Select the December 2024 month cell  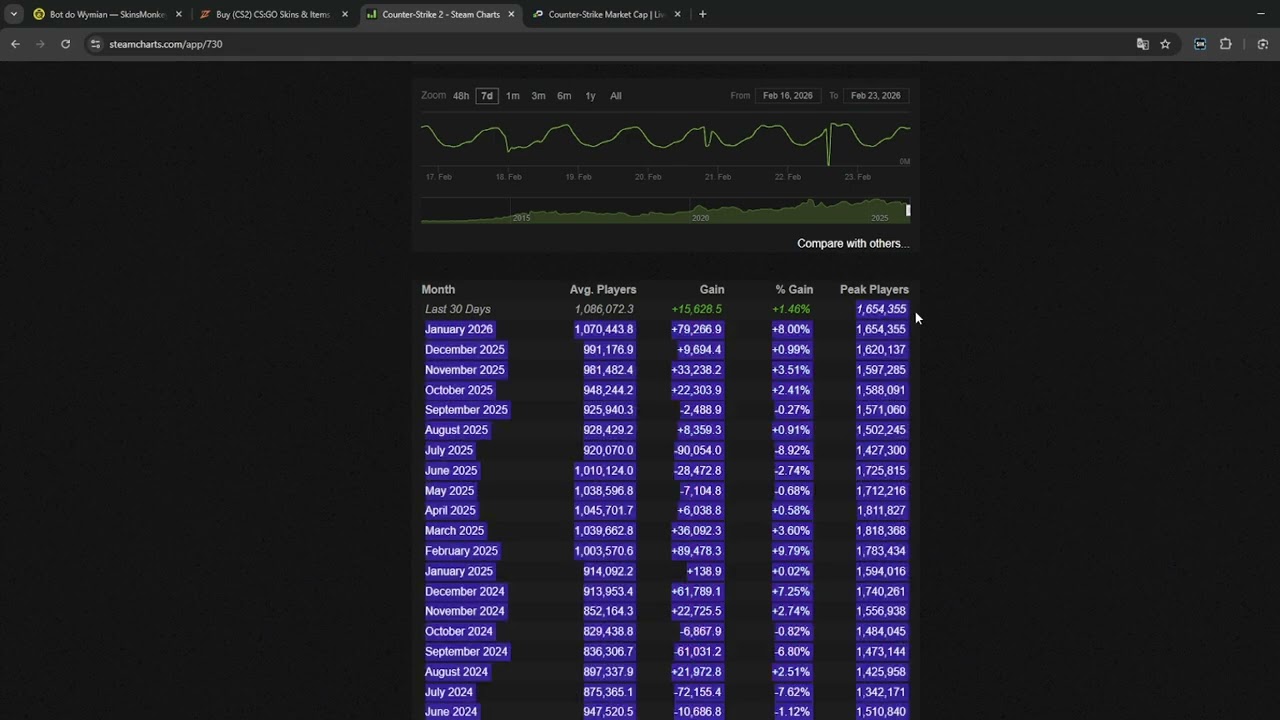(x=465, y=592)
